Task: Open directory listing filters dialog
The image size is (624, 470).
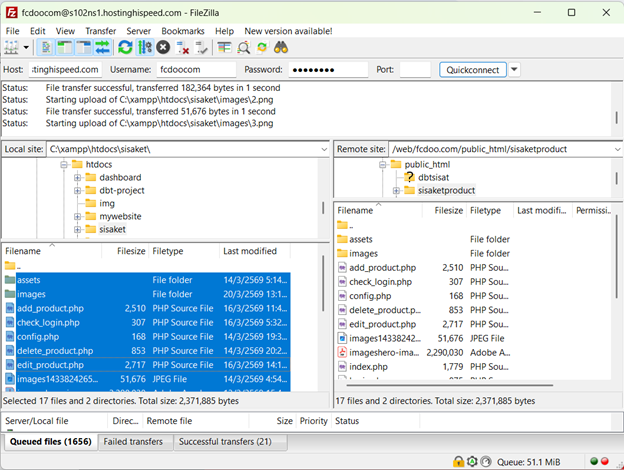Action: (224, 47)
